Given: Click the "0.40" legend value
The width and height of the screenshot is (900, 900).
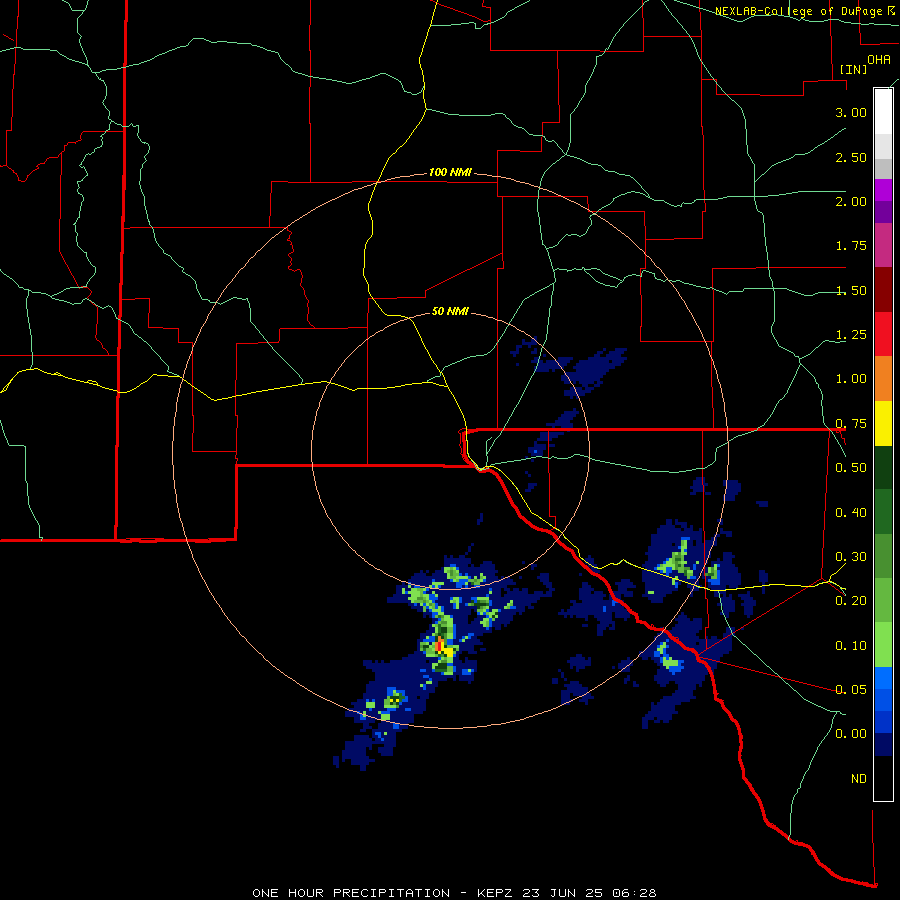Looking at the screenshot, I should click(x=851, y=512).
